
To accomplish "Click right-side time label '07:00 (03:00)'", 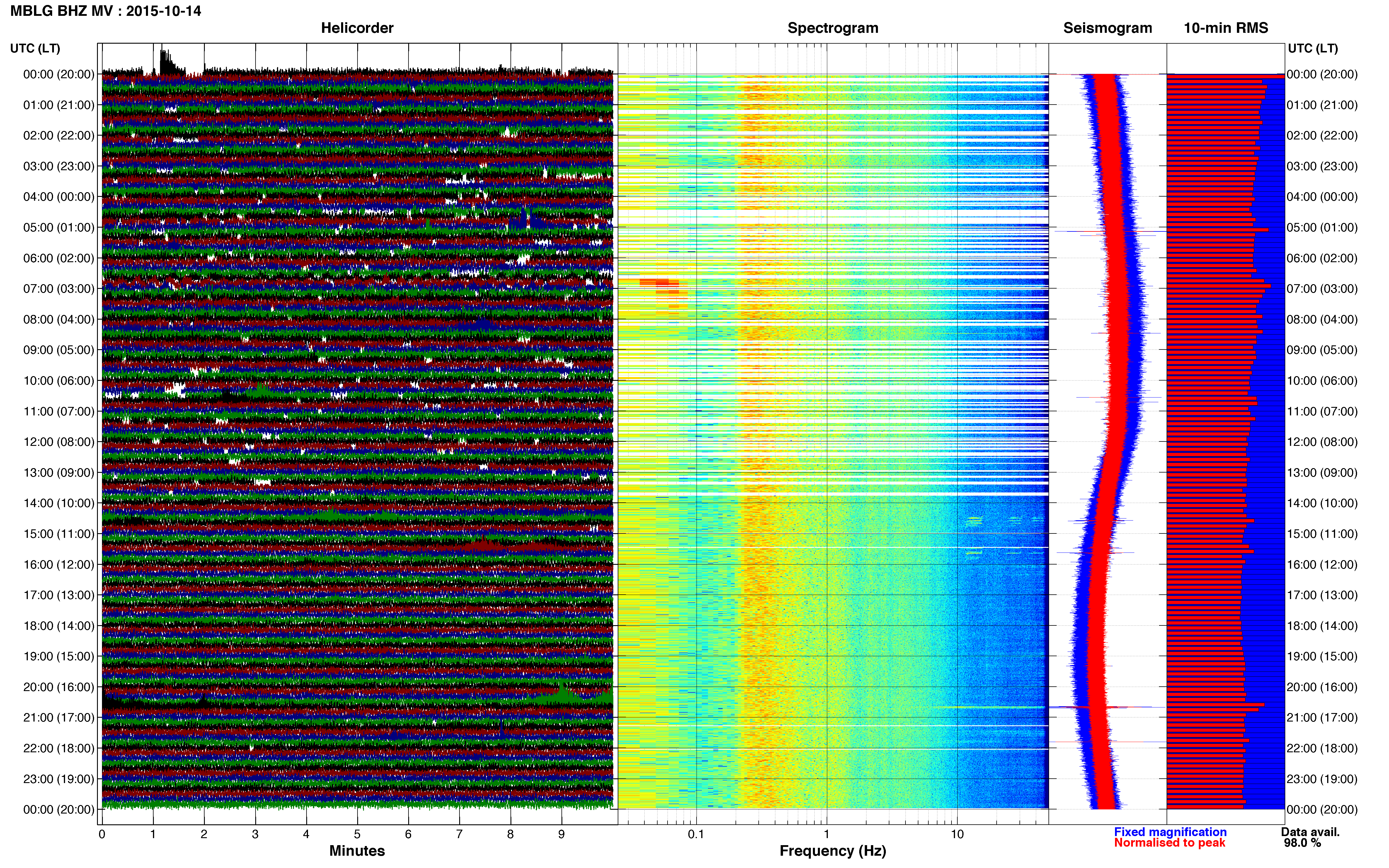I will point(1322,289).
